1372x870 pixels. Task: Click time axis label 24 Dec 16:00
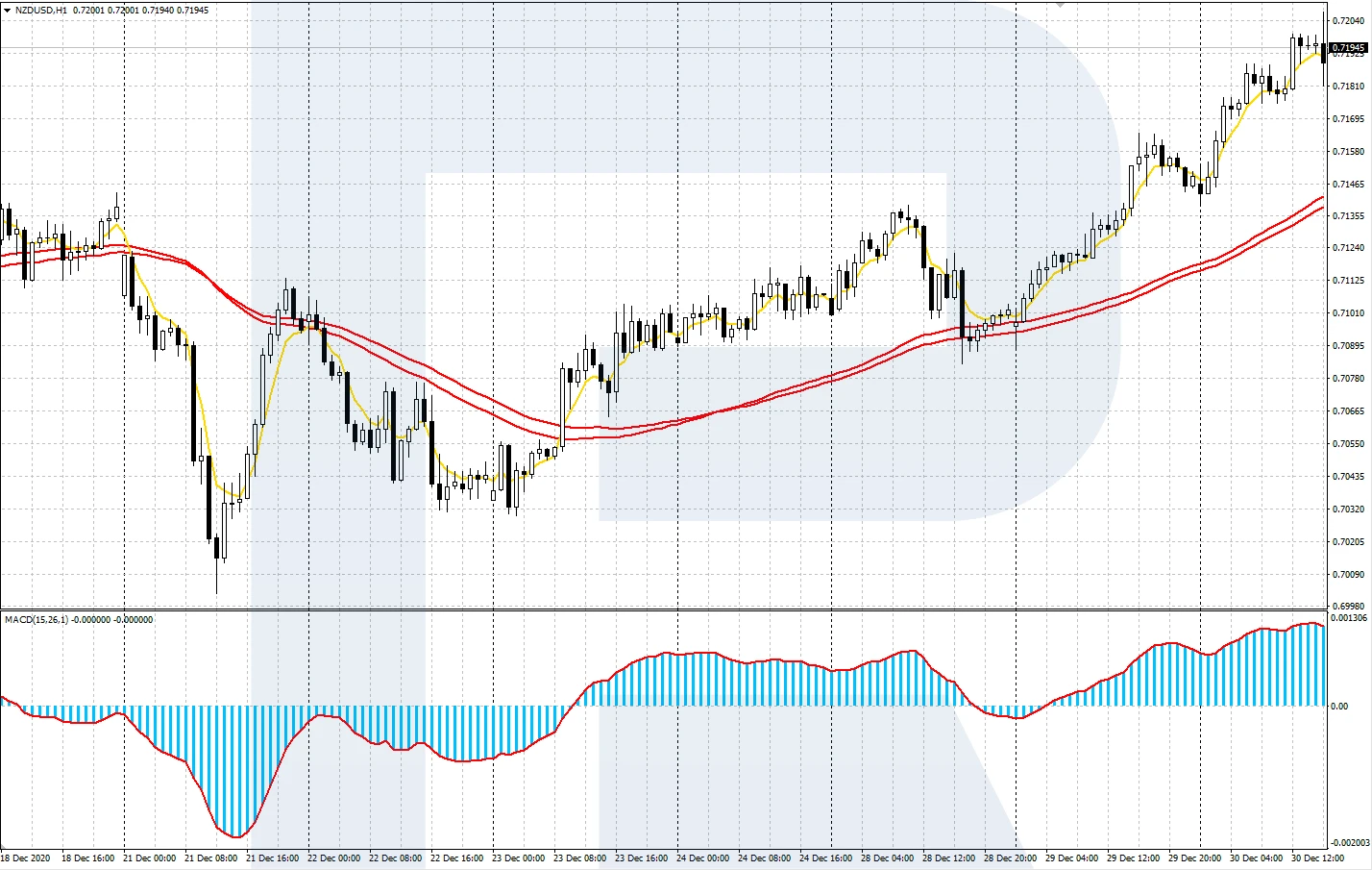click(x=826, y=858)
